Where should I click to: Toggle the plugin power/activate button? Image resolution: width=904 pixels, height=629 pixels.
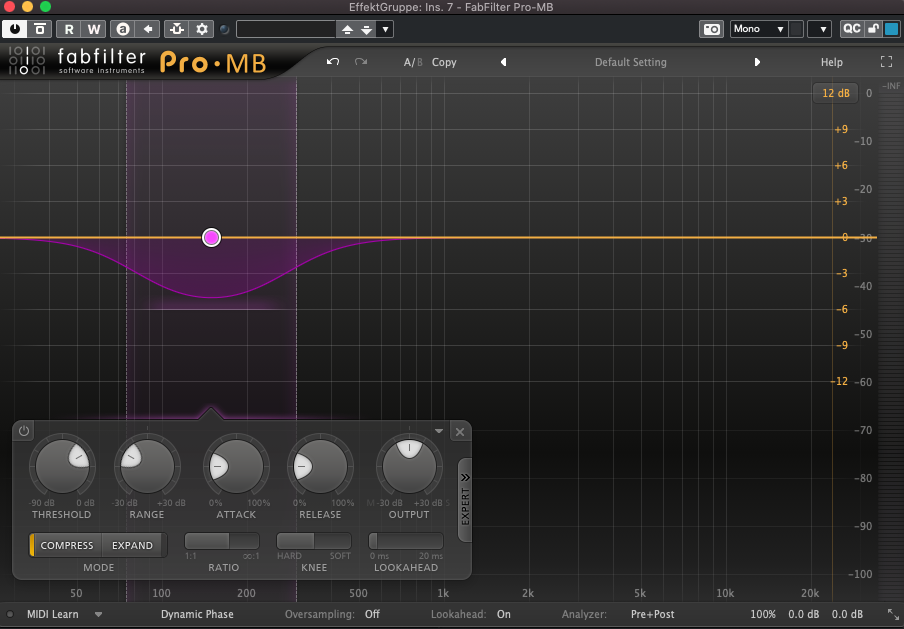(x=14, y=29)
